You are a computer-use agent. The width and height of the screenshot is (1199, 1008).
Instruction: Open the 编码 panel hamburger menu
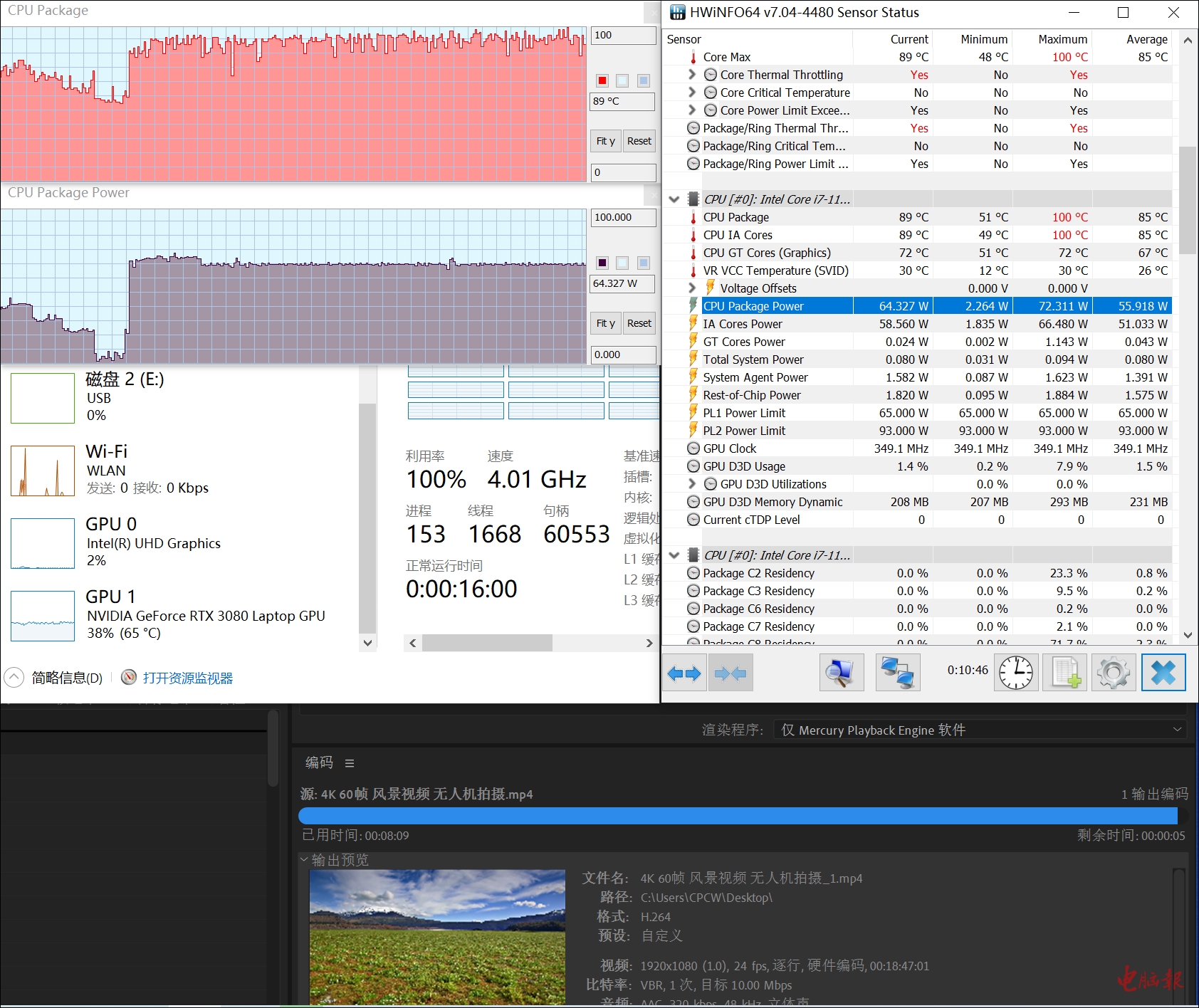[350, 763]
